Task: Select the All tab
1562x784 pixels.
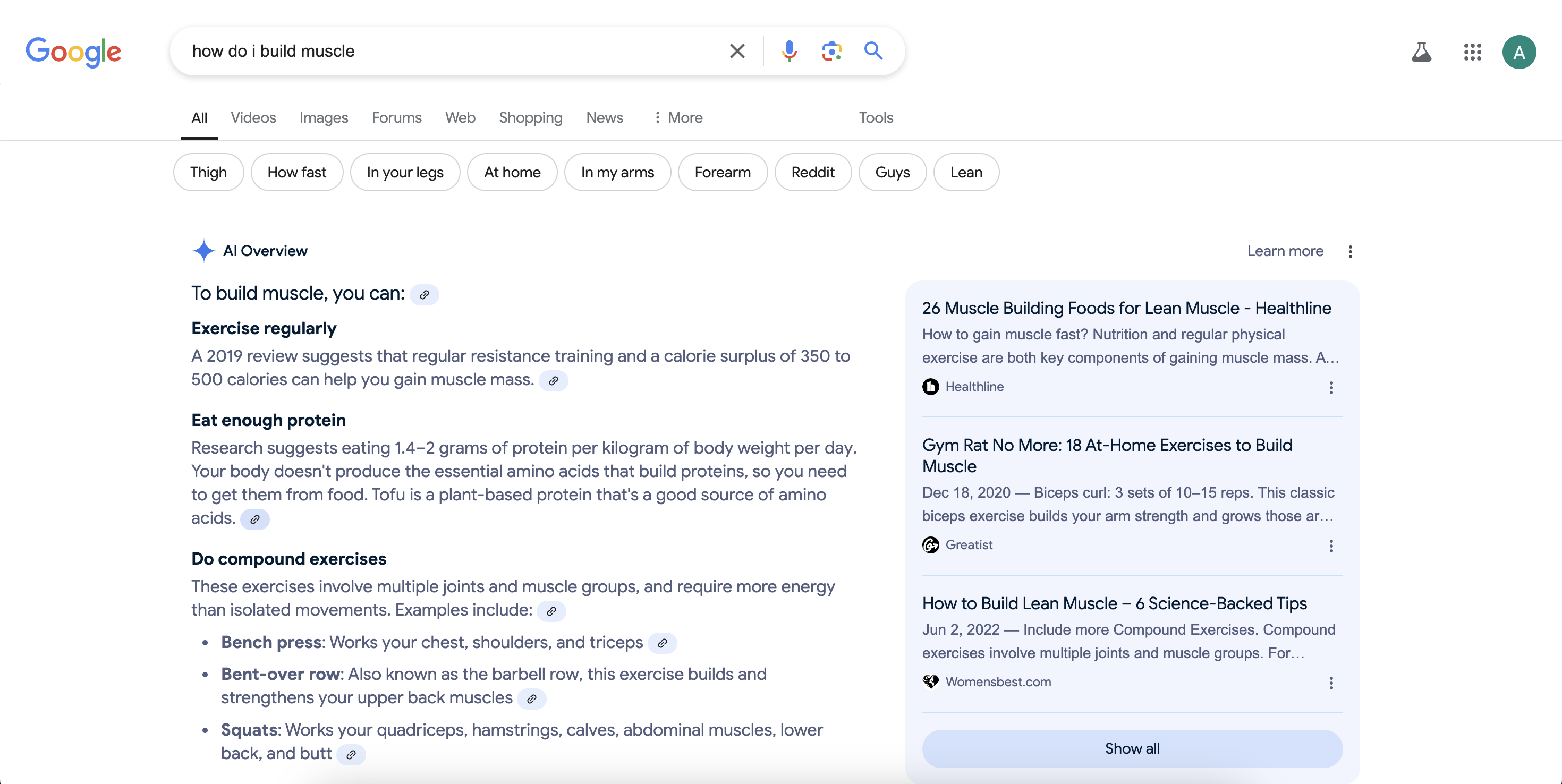Action: (199, 118)
